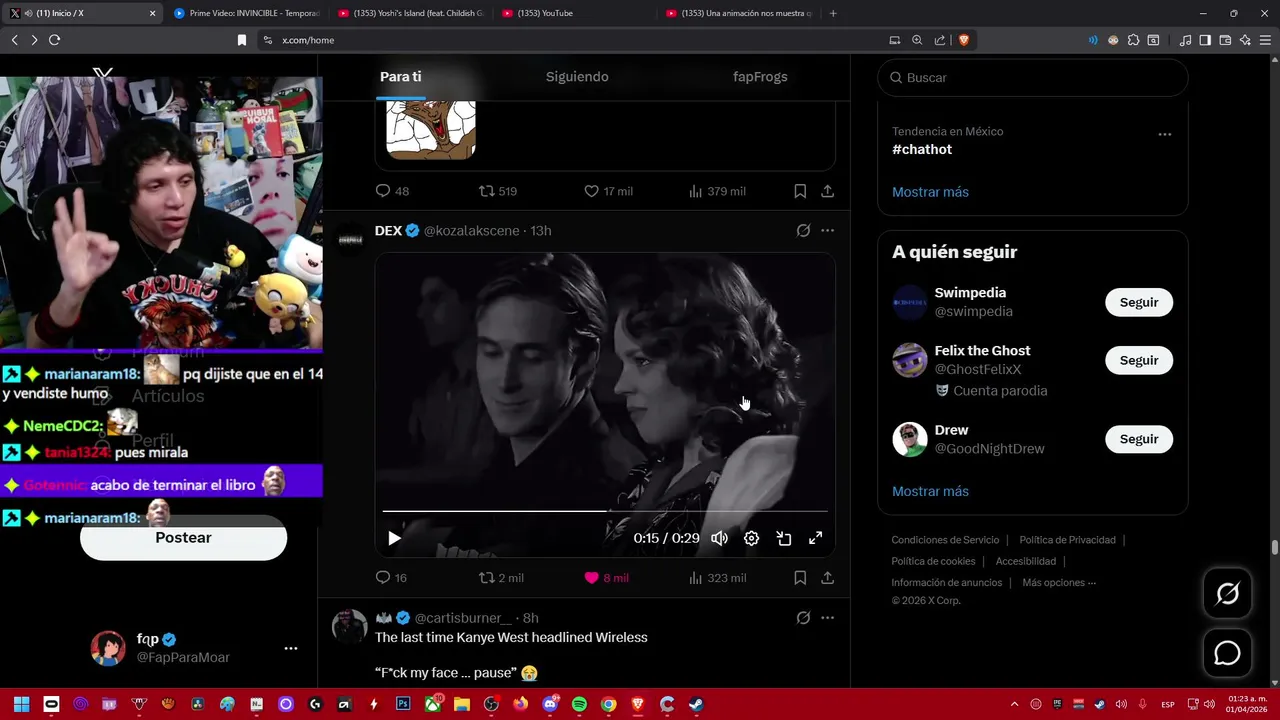Share this page from address bar
The height and width of the screenshot is (720, 1280).
coord(940,40)
